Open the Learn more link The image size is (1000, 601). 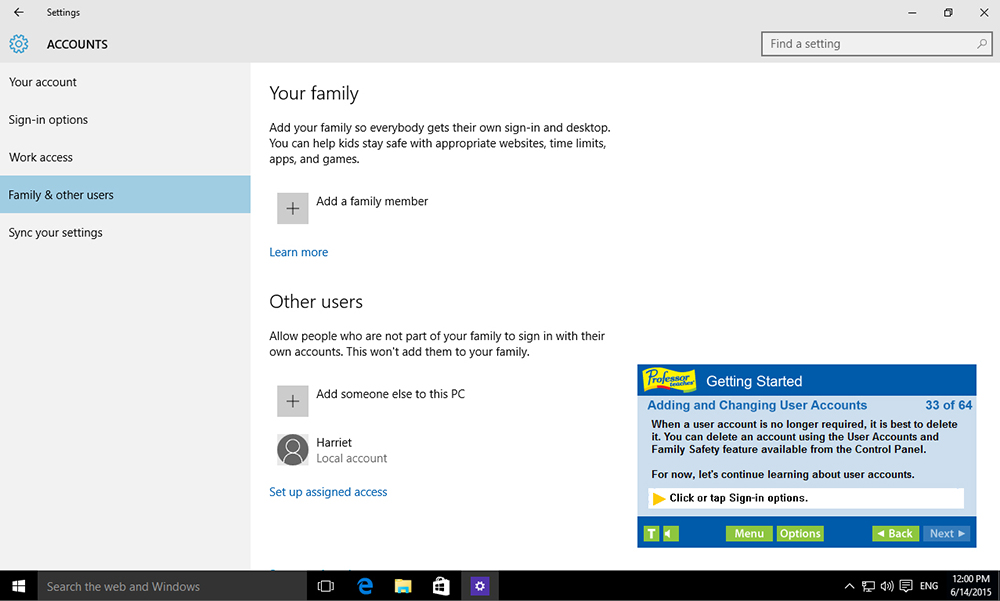[x=298, y=251]
